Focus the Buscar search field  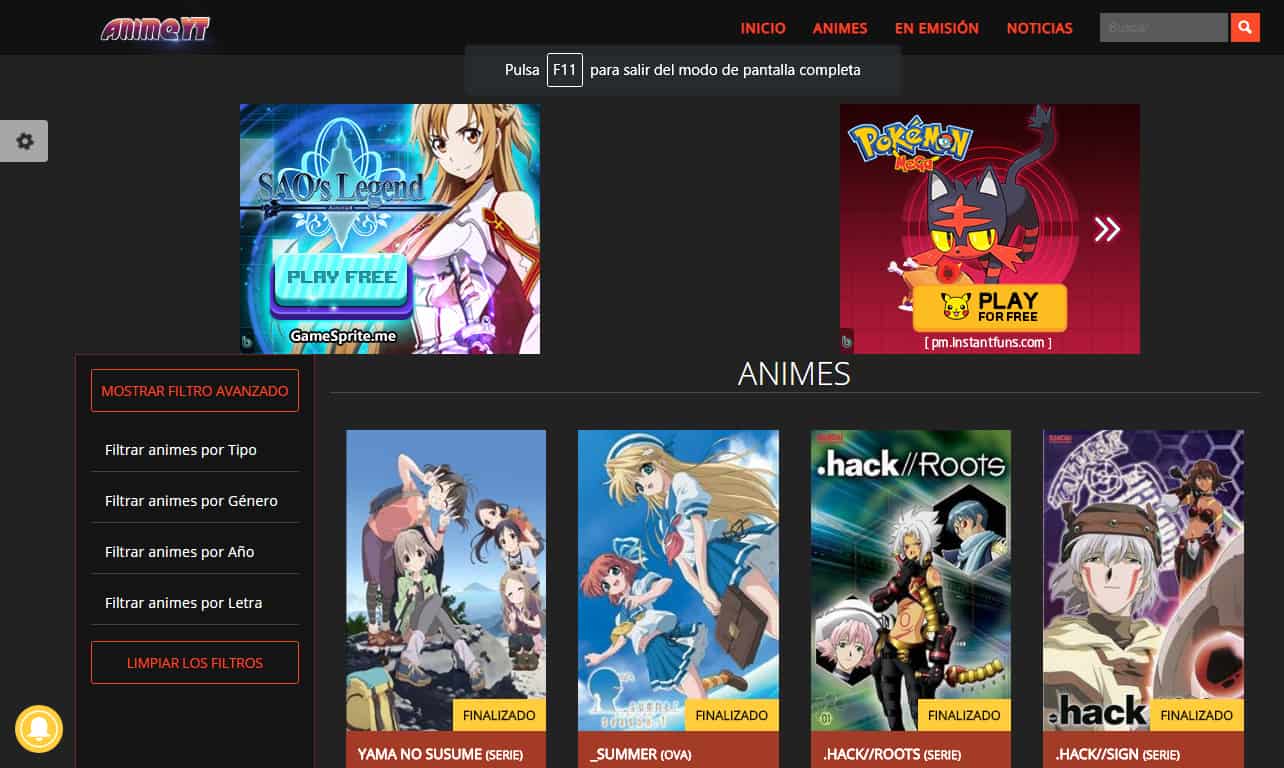[x=1164, y=28]
